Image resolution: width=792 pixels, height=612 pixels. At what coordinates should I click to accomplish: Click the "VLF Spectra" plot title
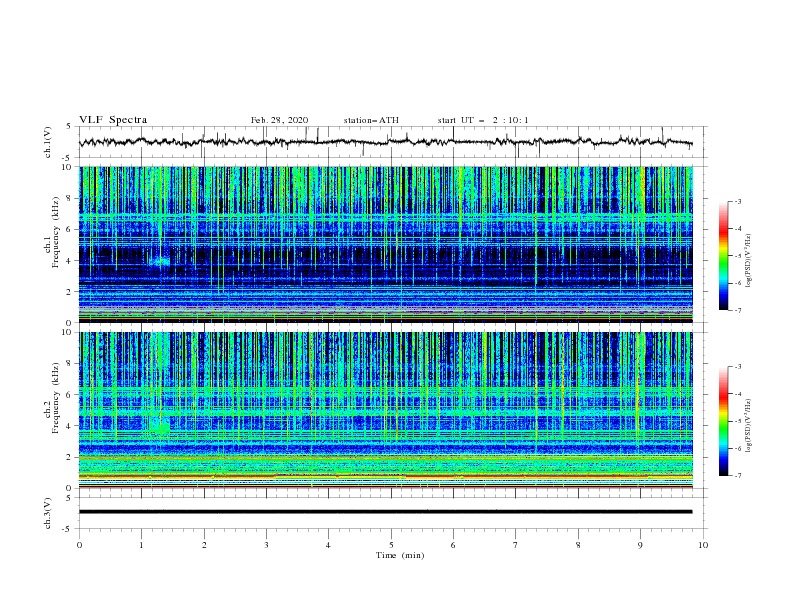click(x=113, y=120)
